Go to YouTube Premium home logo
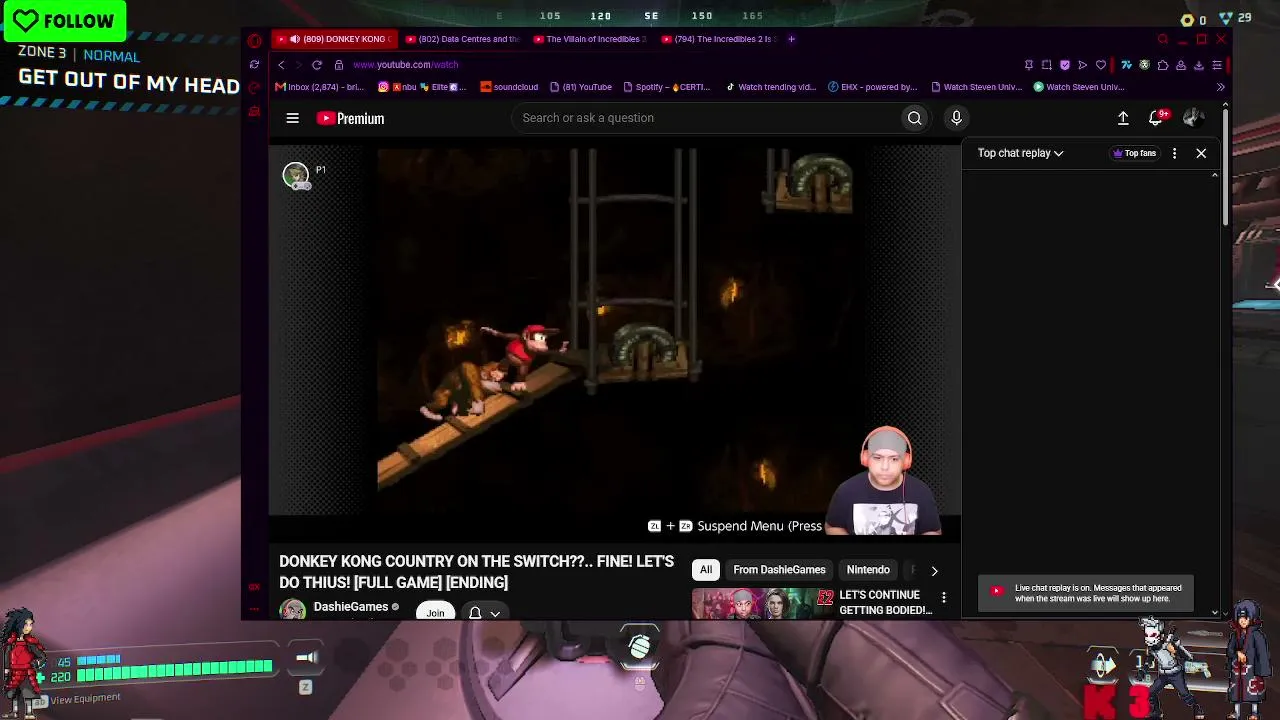The image size is (1280, 720). click(350, 118)
